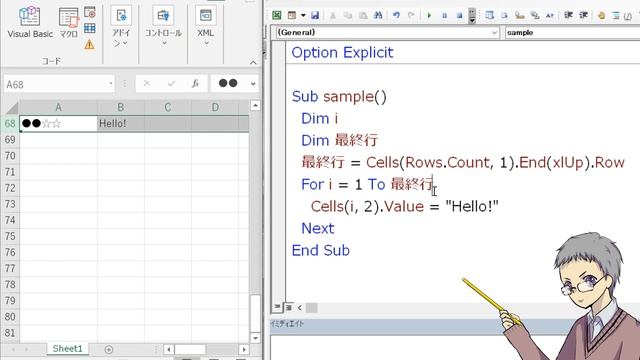Click the Indent icon

(568, 16)
